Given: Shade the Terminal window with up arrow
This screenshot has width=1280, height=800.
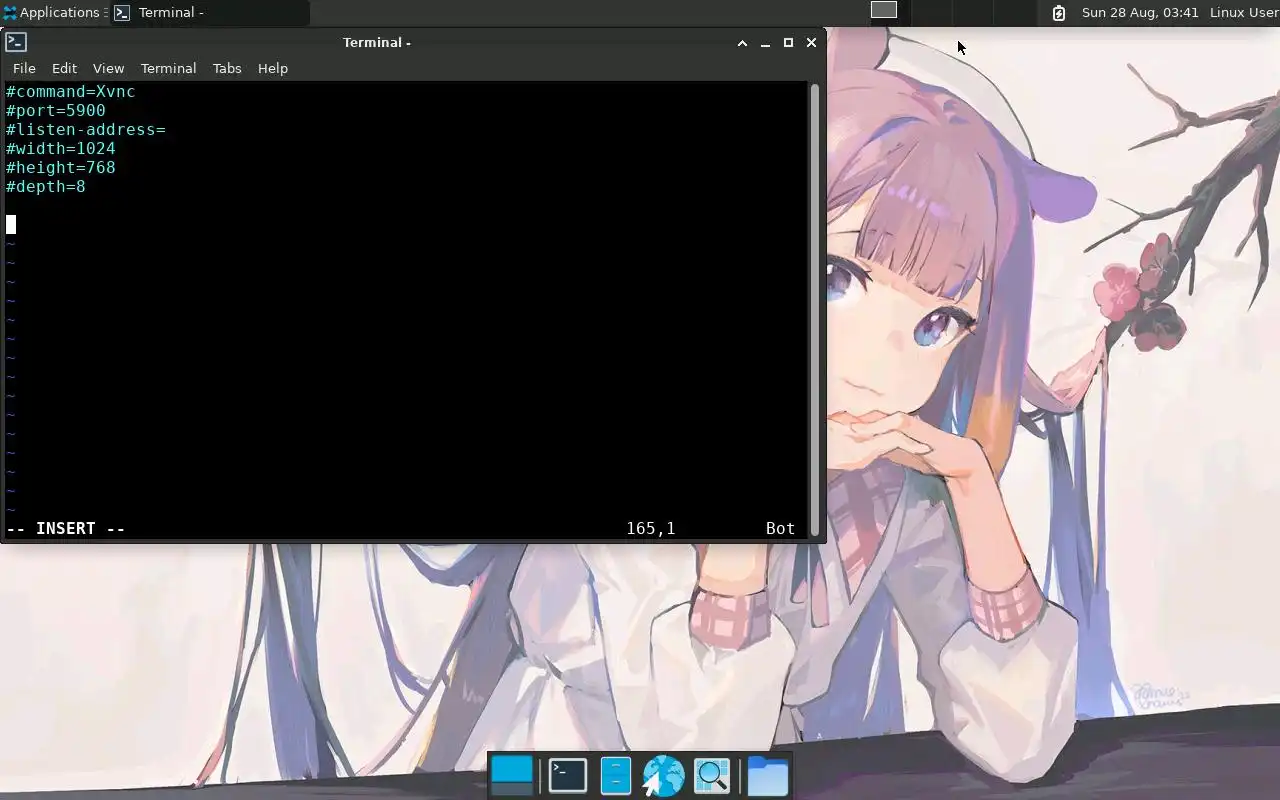Looking at the screenshot, I should coord(742,43).
